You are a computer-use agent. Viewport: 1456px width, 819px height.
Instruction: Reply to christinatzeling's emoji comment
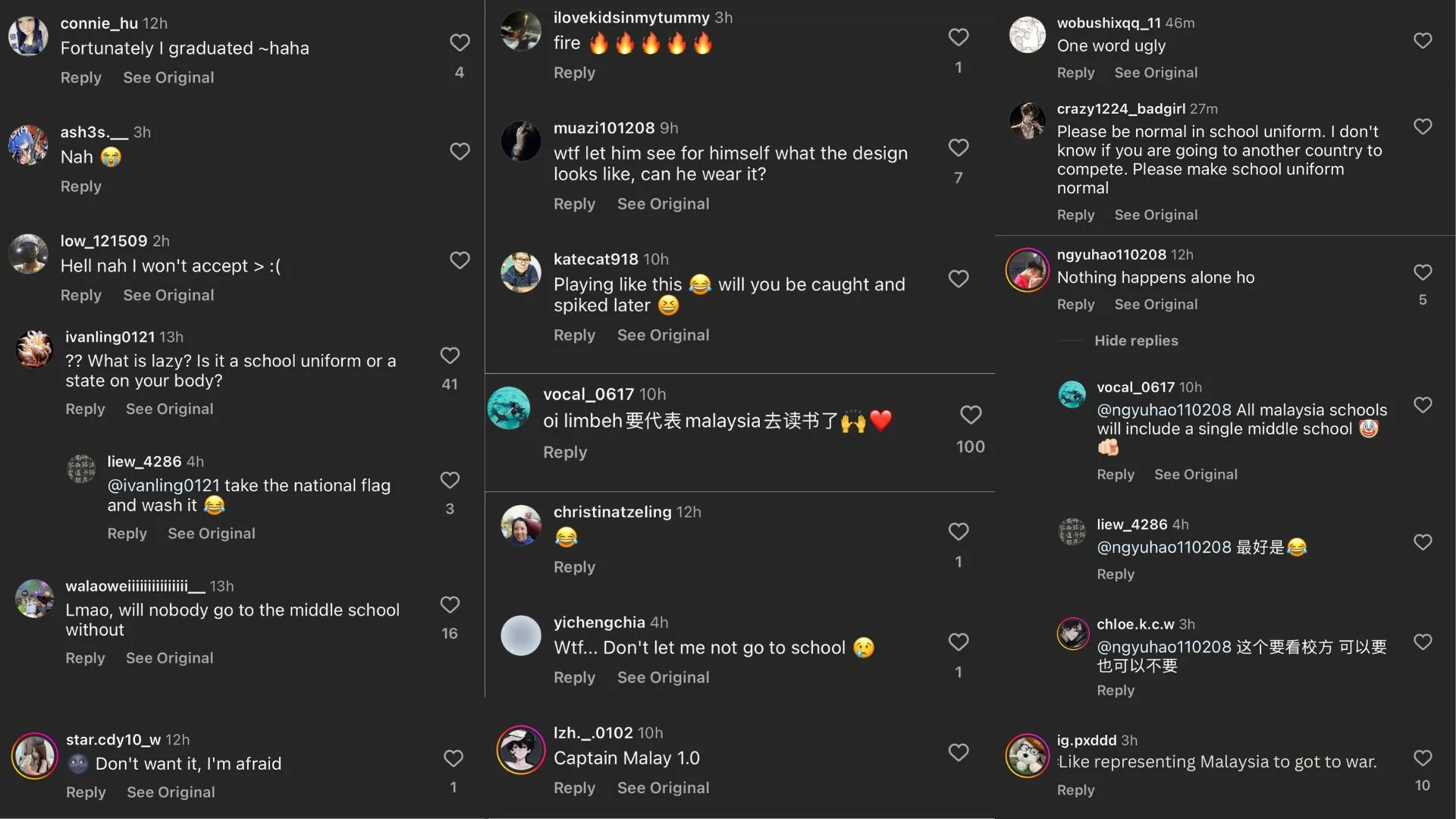(574, 567)
